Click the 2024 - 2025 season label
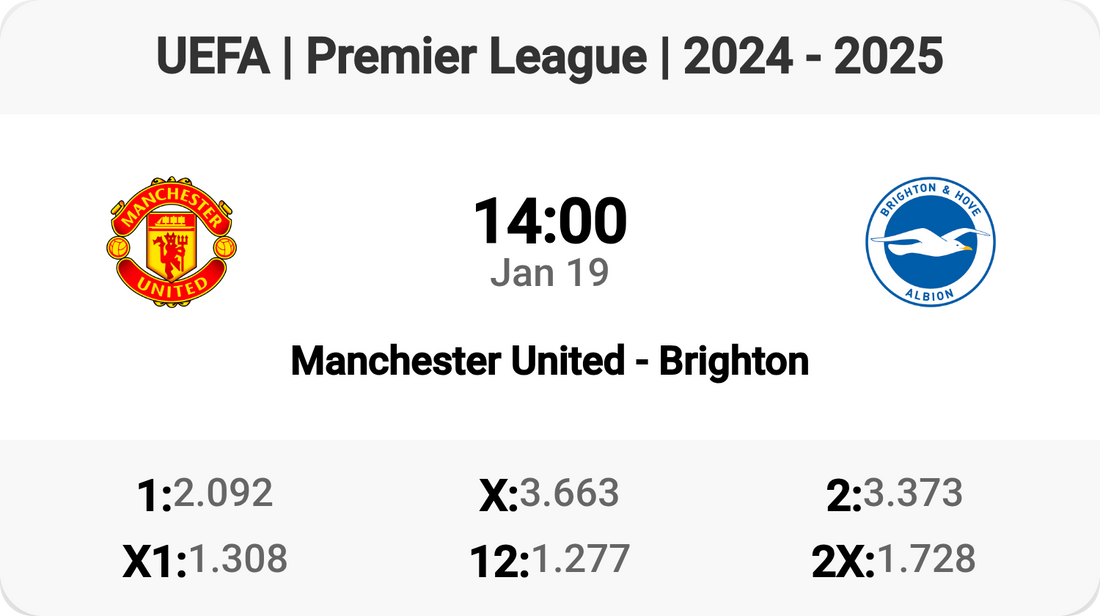Screen dimensions: 1100x616 click(x=813, y=58)
